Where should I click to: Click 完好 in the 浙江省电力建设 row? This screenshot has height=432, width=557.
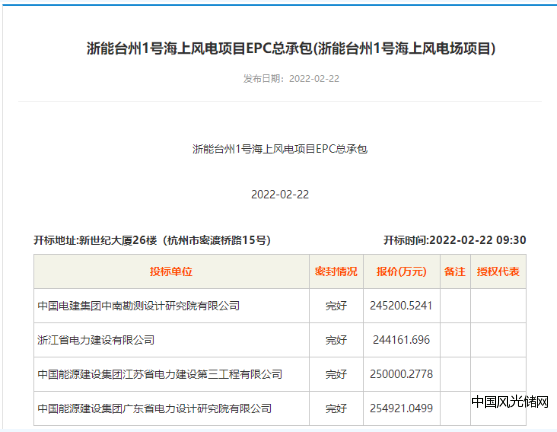[336, 340]
